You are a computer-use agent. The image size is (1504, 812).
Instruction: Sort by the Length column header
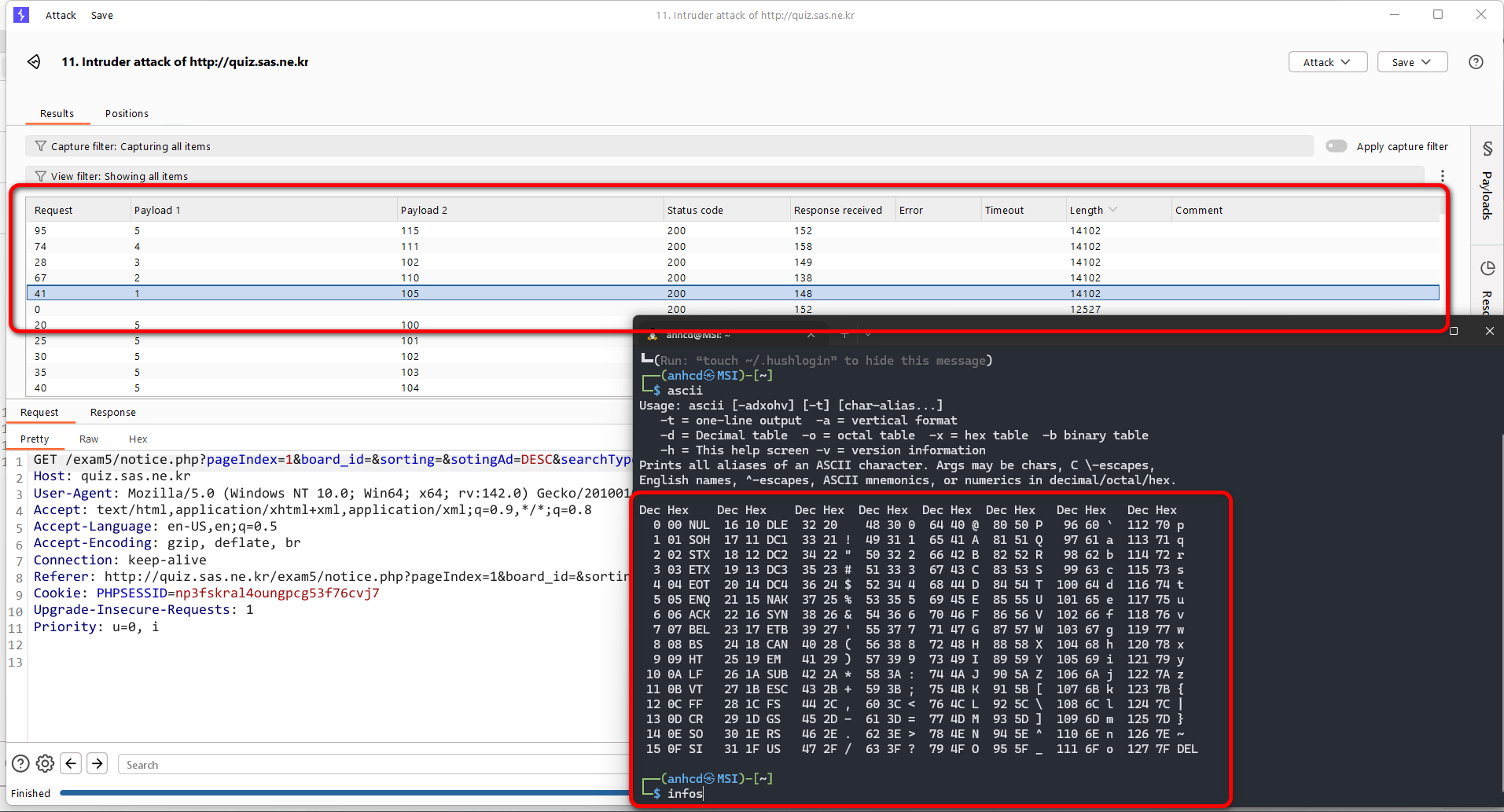[1087, 210]
